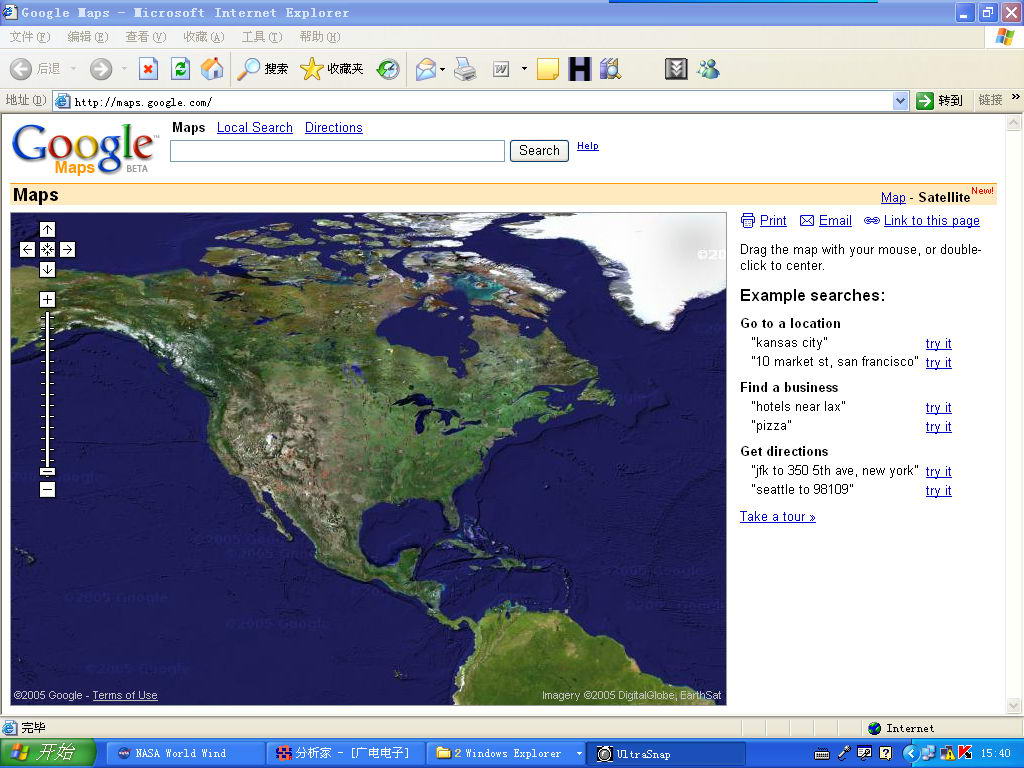Open the History toolbar icon

click(388, 69)
